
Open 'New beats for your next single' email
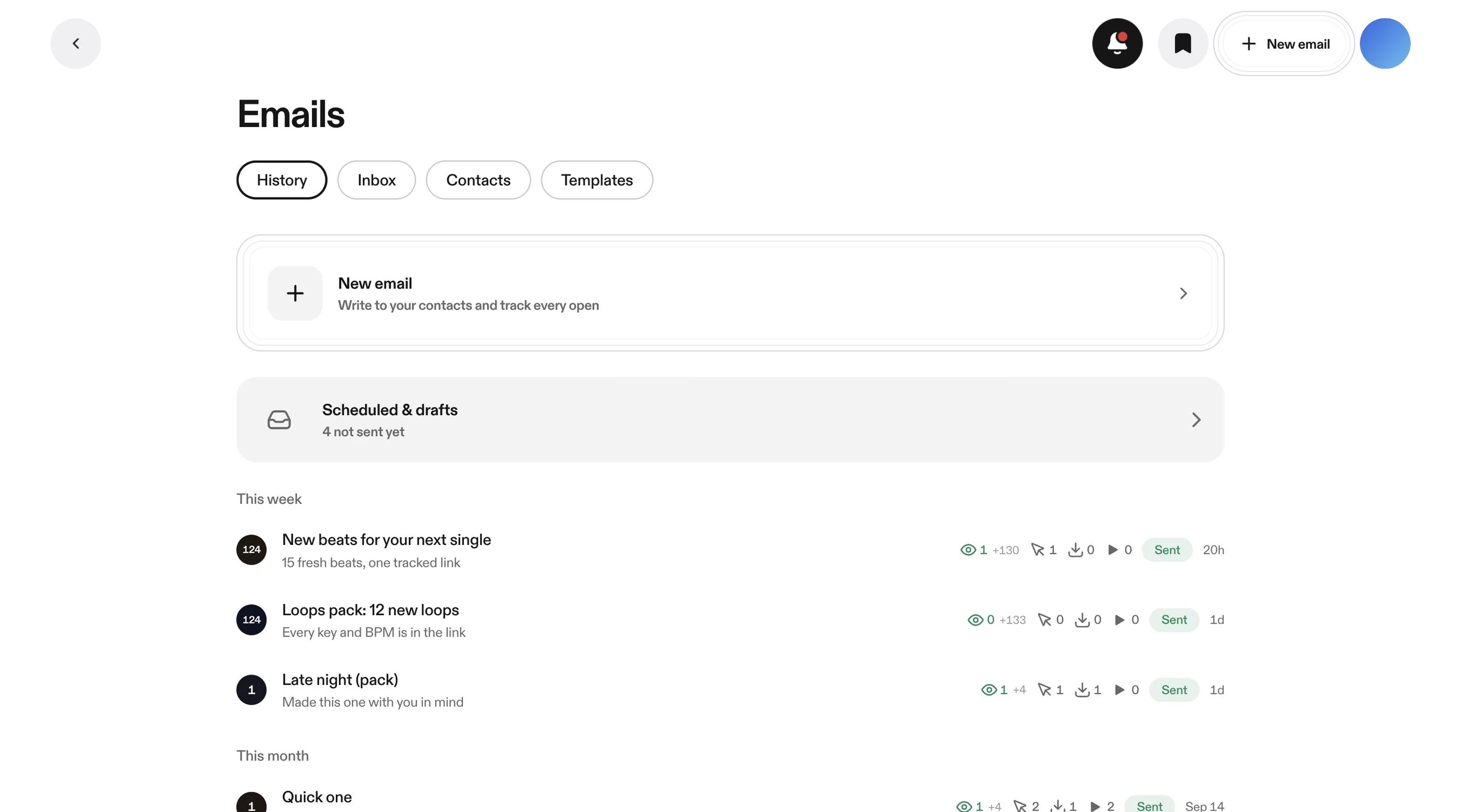[x=730, y=550]
